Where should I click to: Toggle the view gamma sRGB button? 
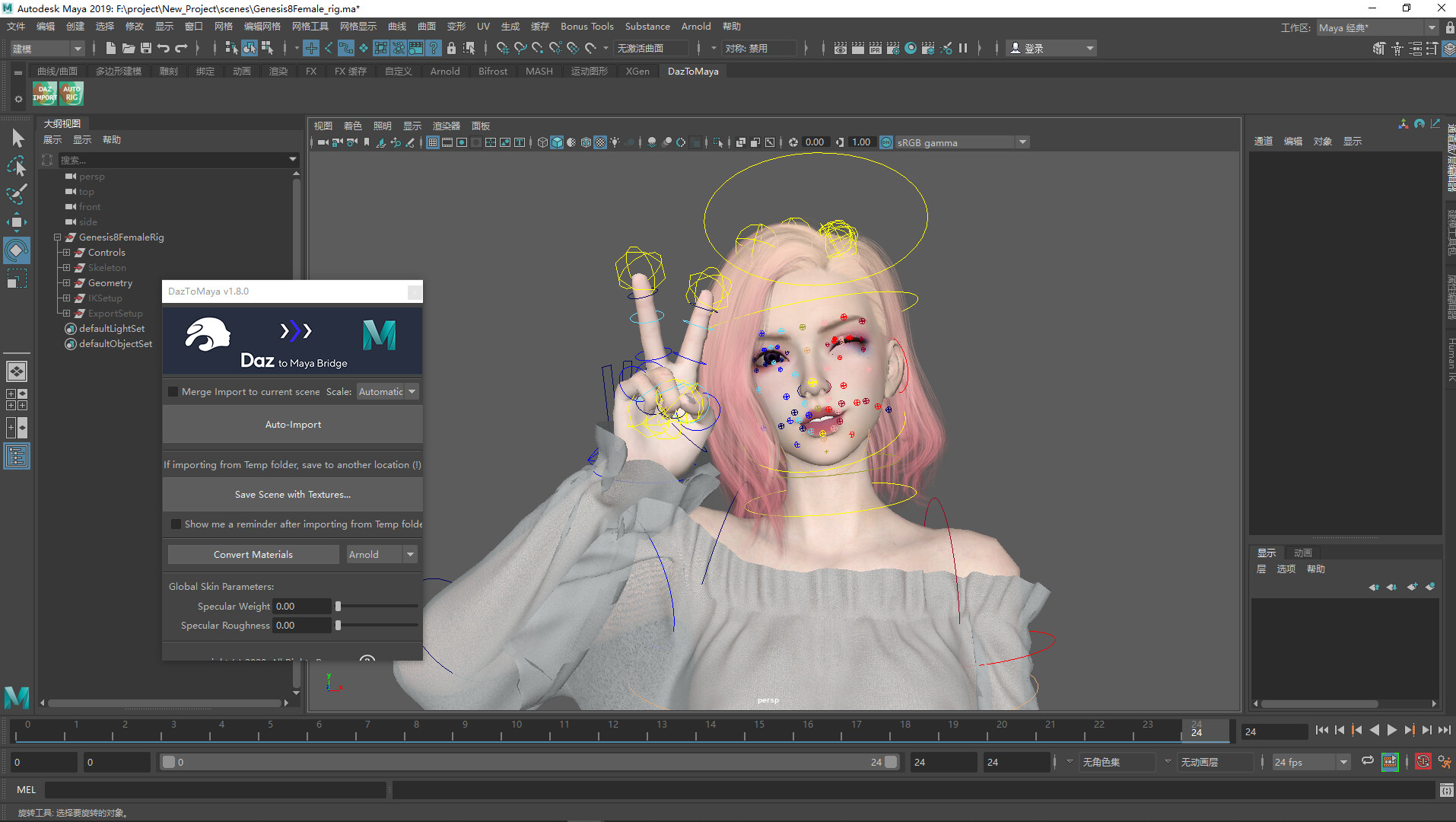pos(886,142)
